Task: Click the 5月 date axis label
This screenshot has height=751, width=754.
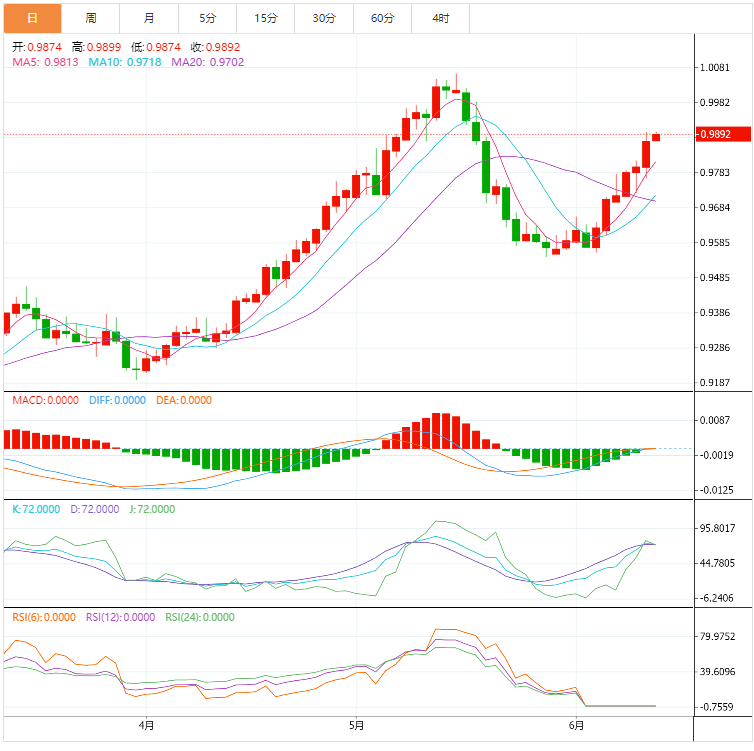Action: tap(356, 726)
